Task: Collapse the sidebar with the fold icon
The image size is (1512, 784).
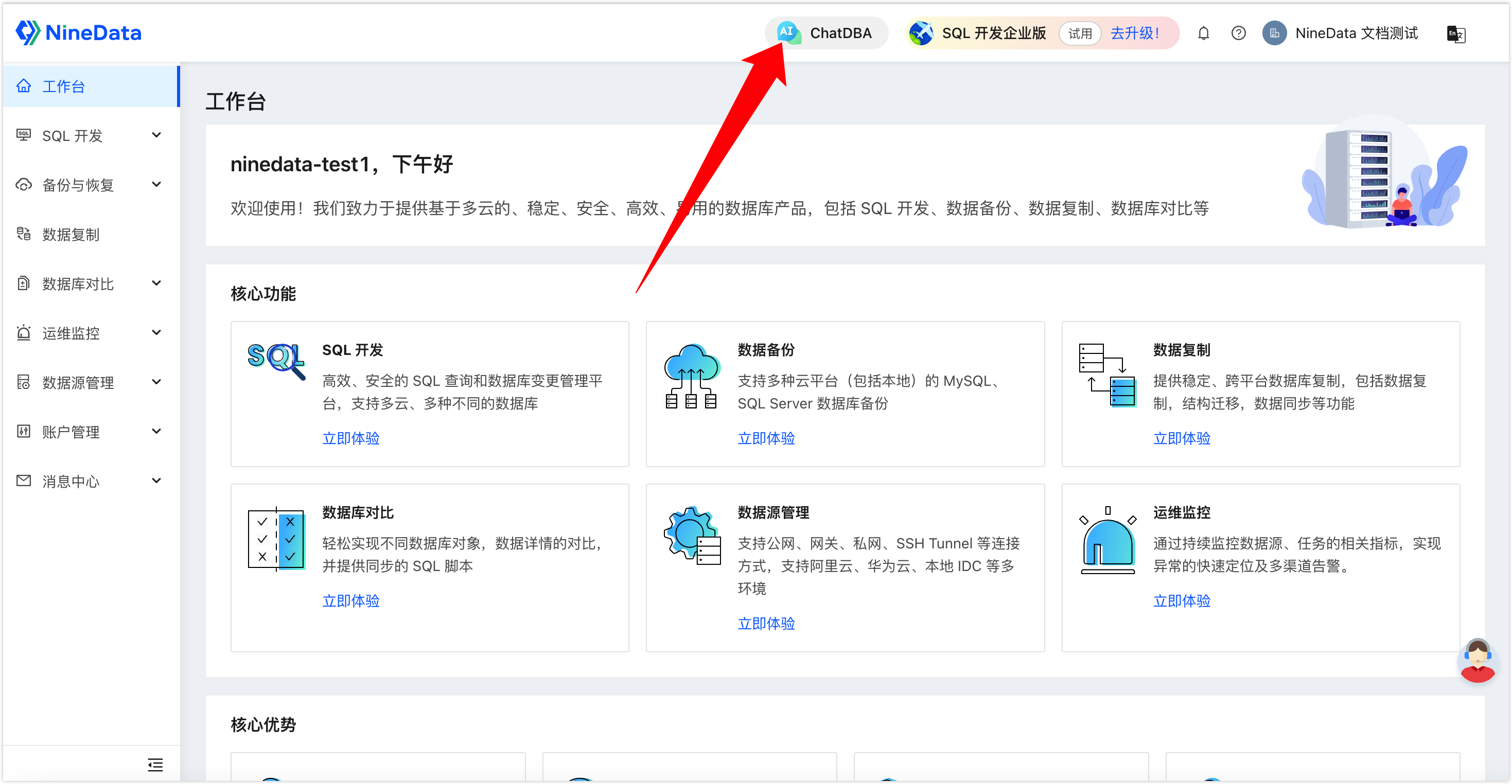Action: 155,764
